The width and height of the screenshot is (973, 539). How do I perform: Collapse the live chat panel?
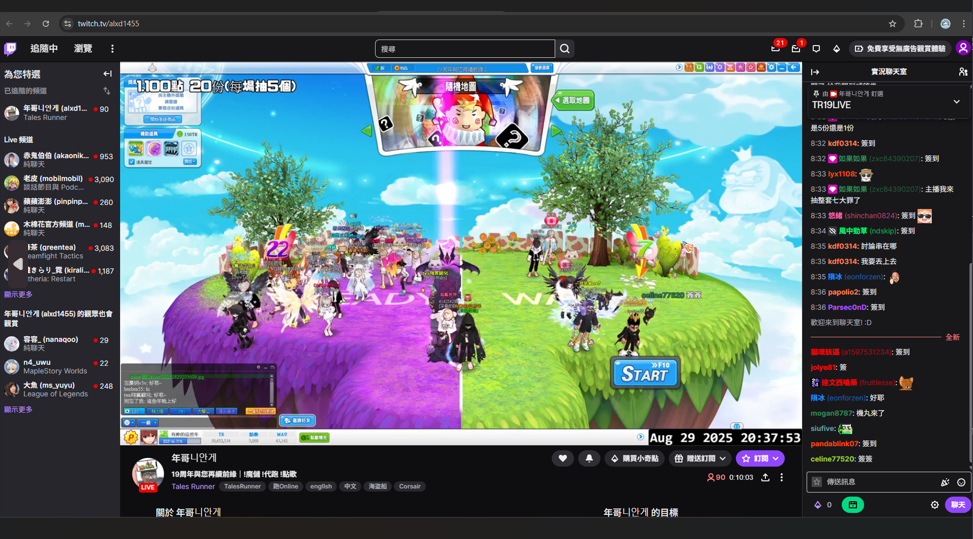(x=815, y=72)
